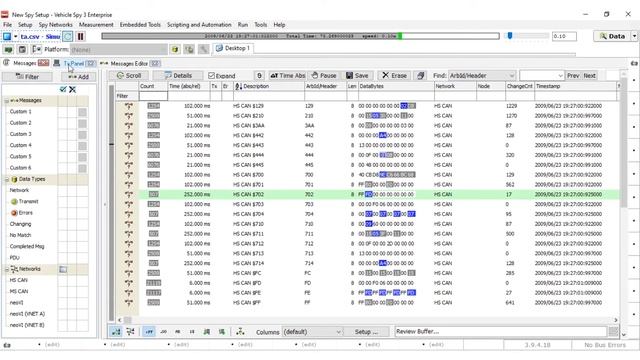This screenshot has height=360, width=640.
Task: Click the Review Buffer text field
Action: [x=501, y=331]
